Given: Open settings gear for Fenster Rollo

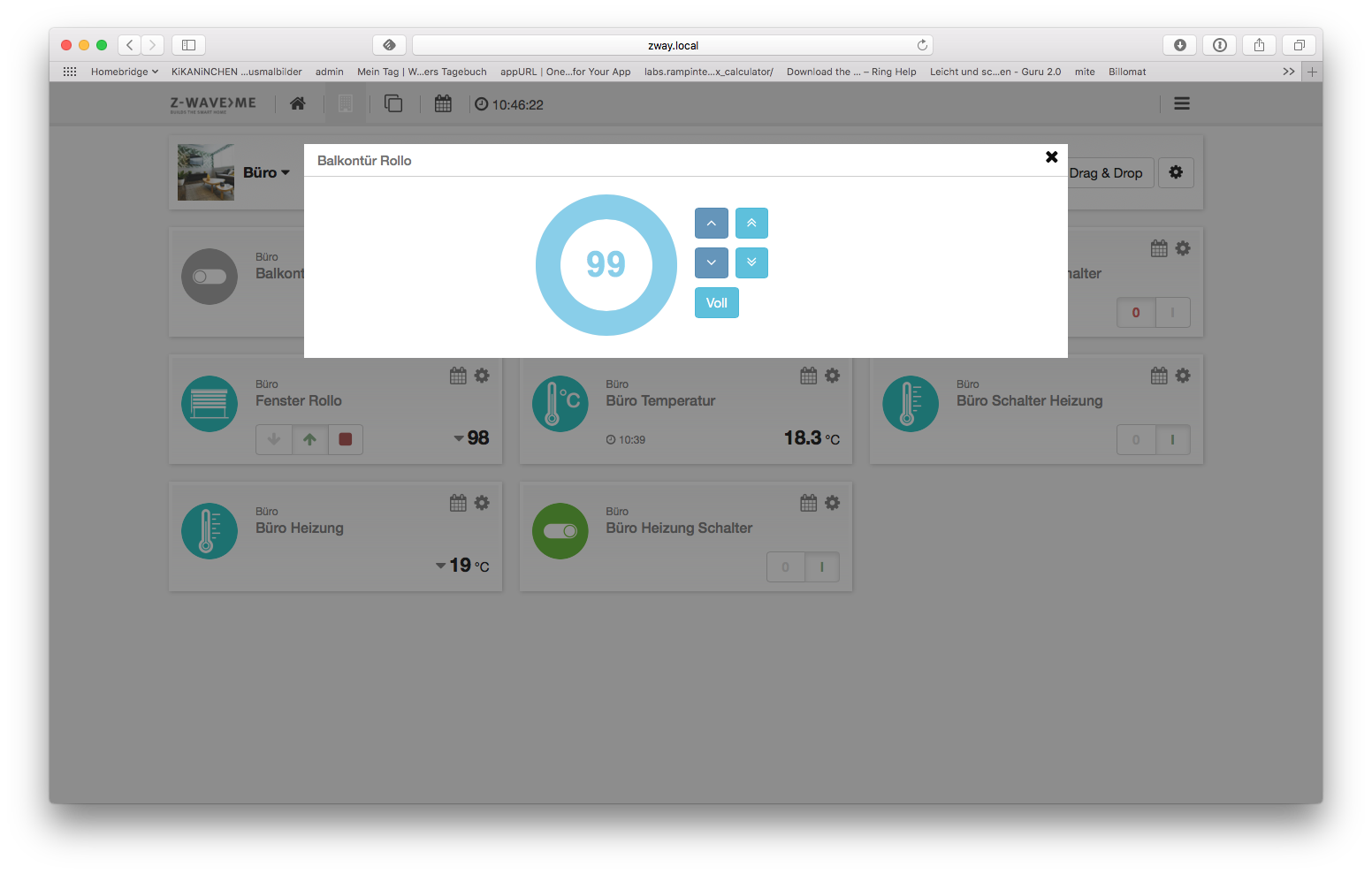Looking at the screenshot, I should pyautogui.click(x=482, y=376).
